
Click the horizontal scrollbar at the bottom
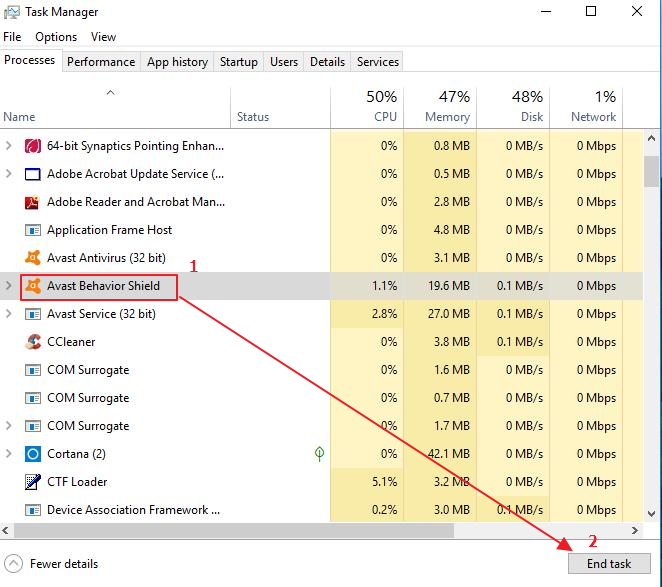click(x=240, y=530)
